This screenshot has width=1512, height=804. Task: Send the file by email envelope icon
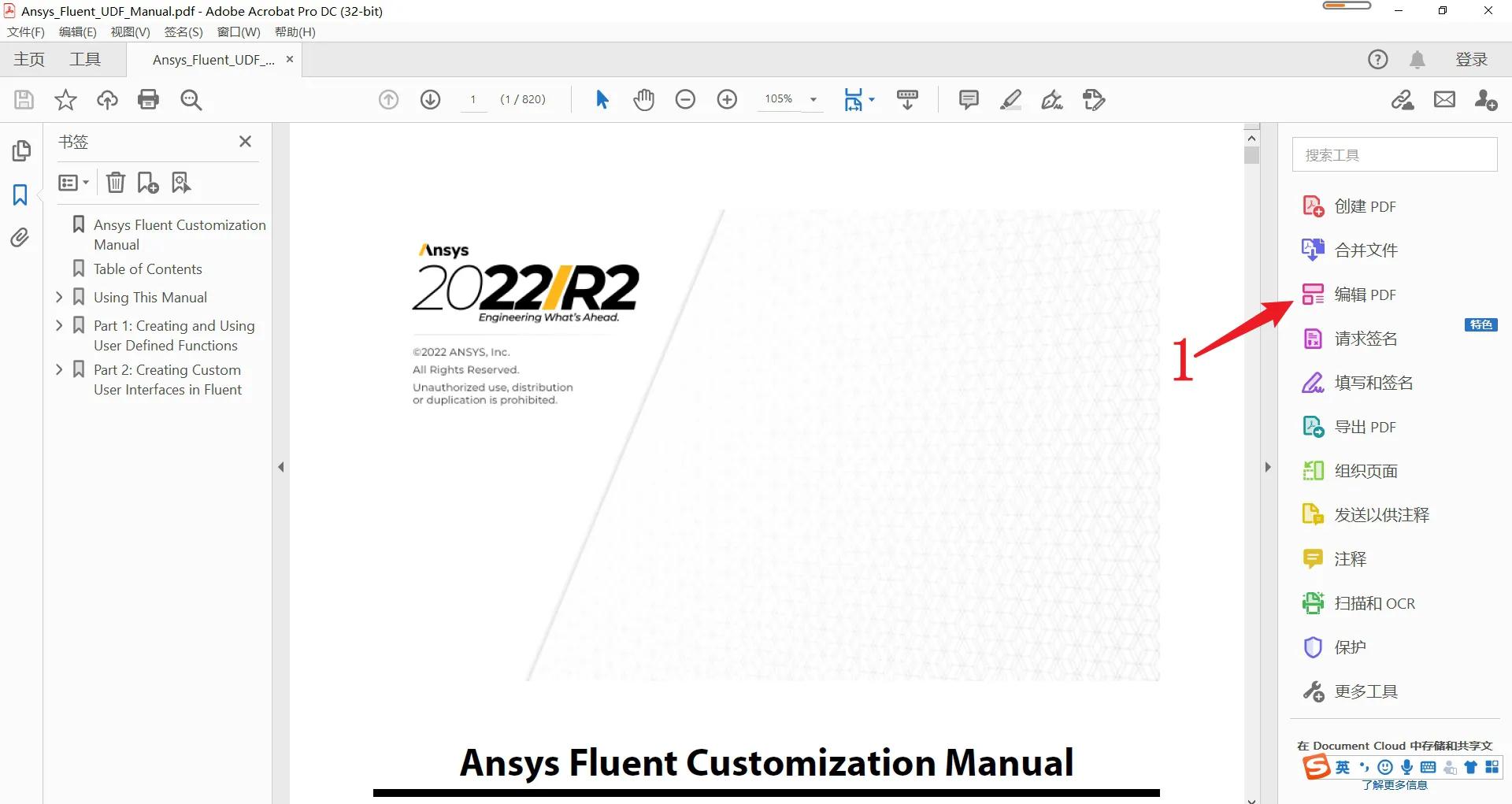(1444, 99)
